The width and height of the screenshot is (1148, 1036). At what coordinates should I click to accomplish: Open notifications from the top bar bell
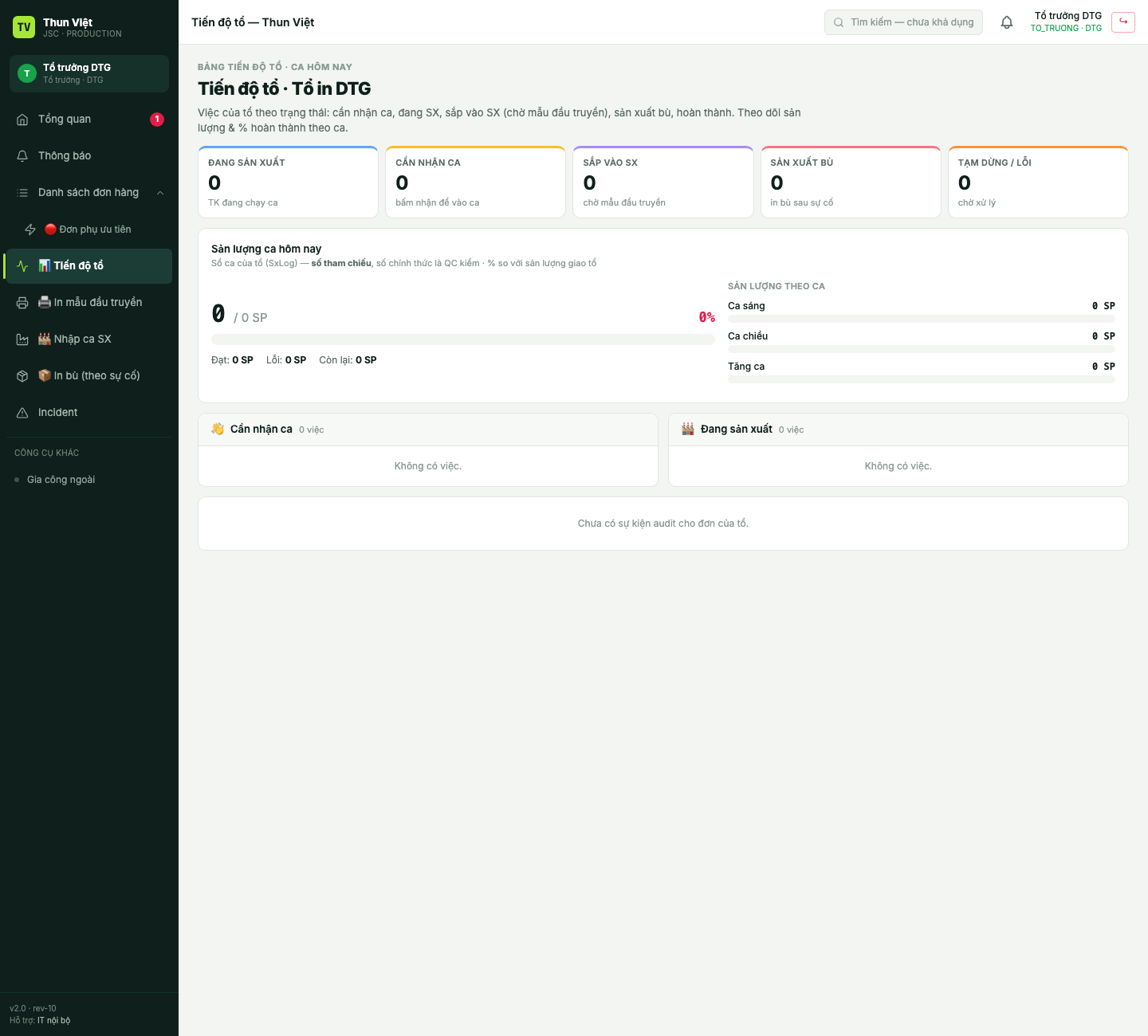click(x=1007, y=22)
